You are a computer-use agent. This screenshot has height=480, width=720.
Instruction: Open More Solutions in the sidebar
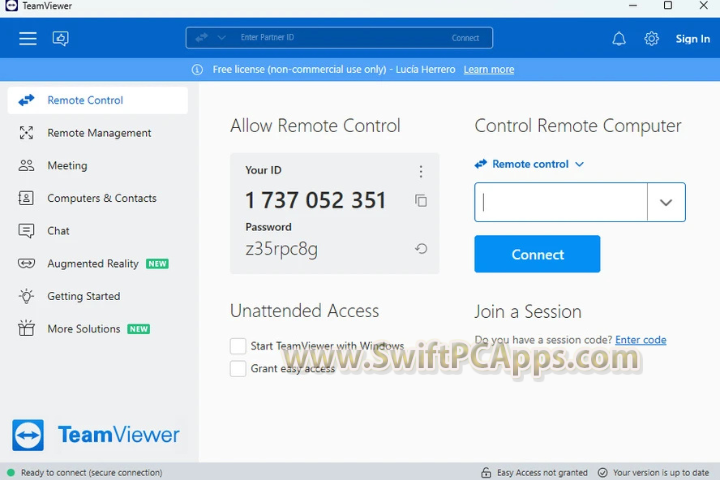click(98, 329)
